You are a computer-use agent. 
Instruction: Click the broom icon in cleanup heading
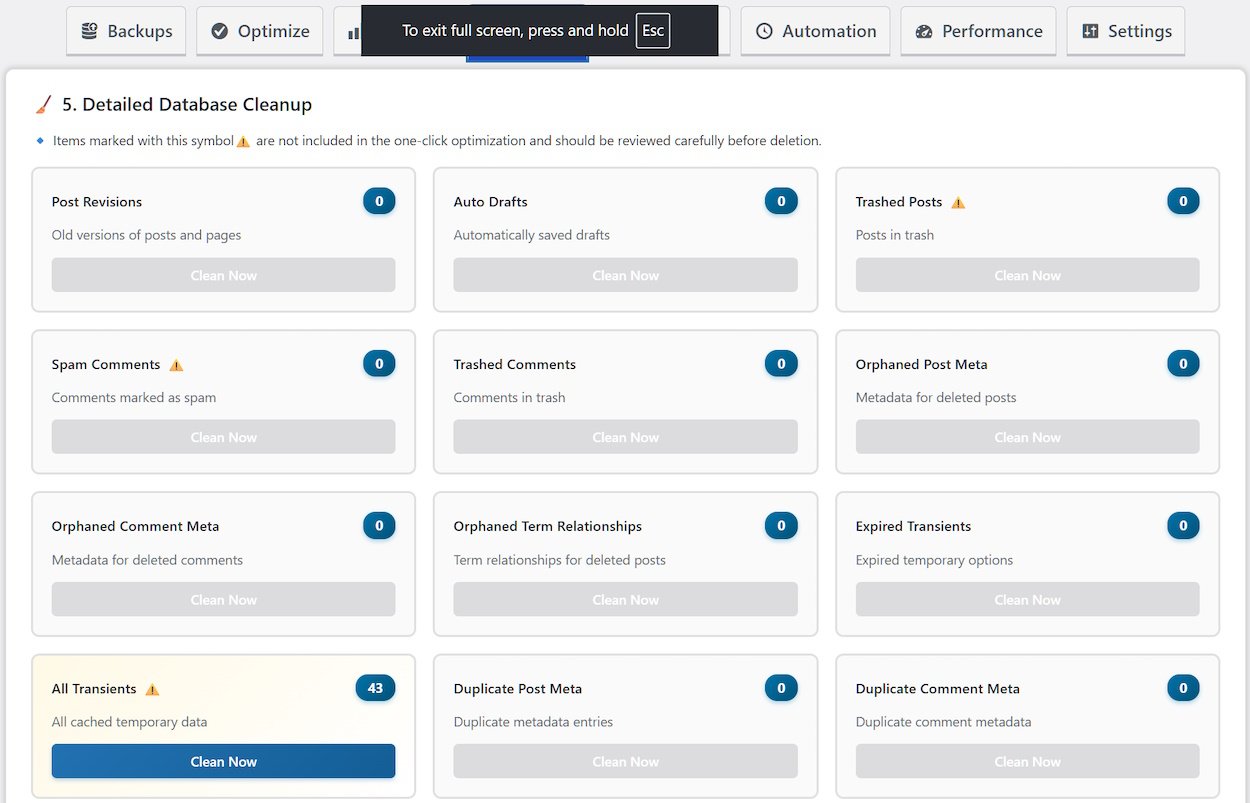(44, 105)
